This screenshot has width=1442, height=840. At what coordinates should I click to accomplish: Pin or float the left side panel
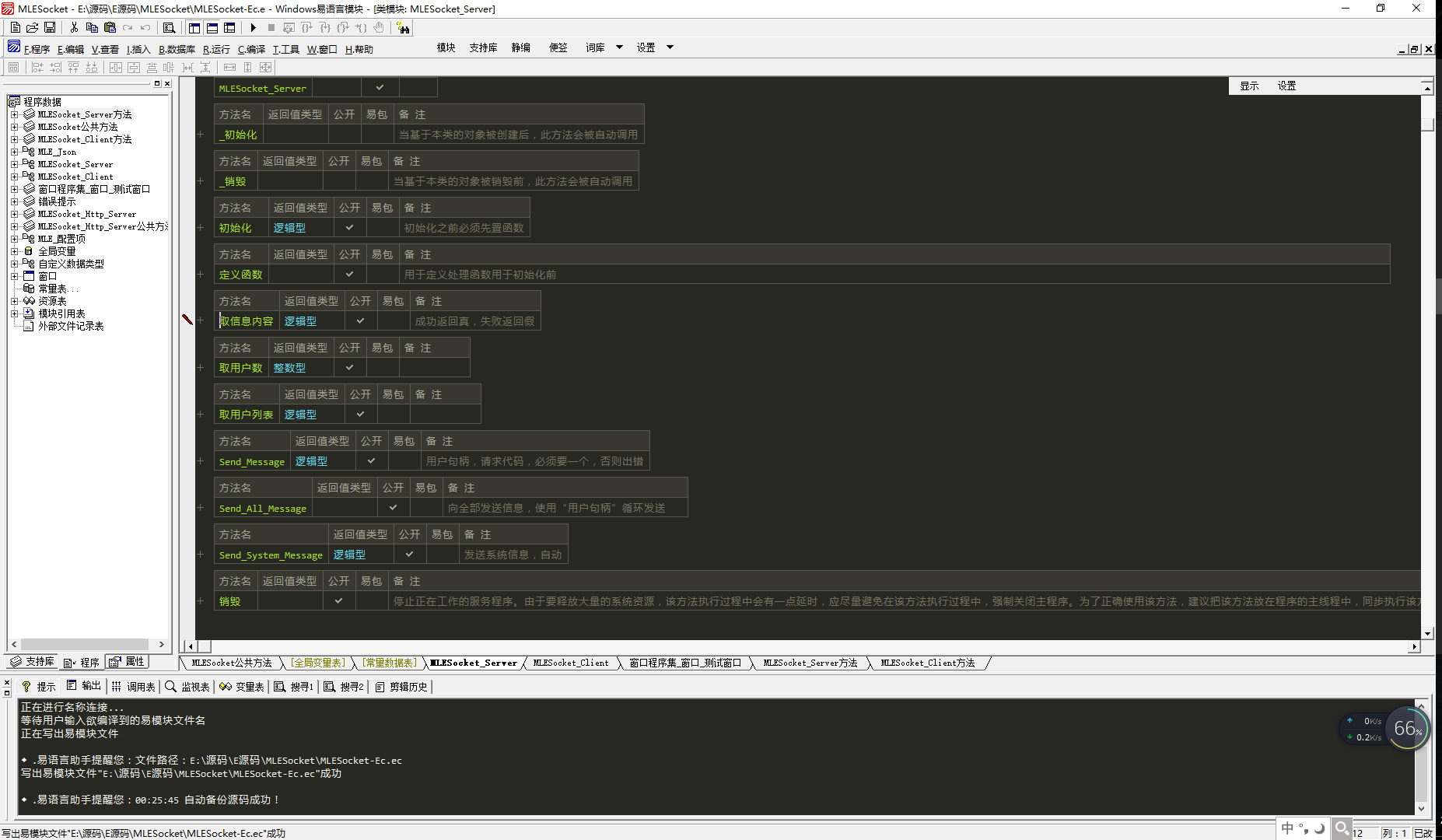pyautogui.click(x=157, y=83)
